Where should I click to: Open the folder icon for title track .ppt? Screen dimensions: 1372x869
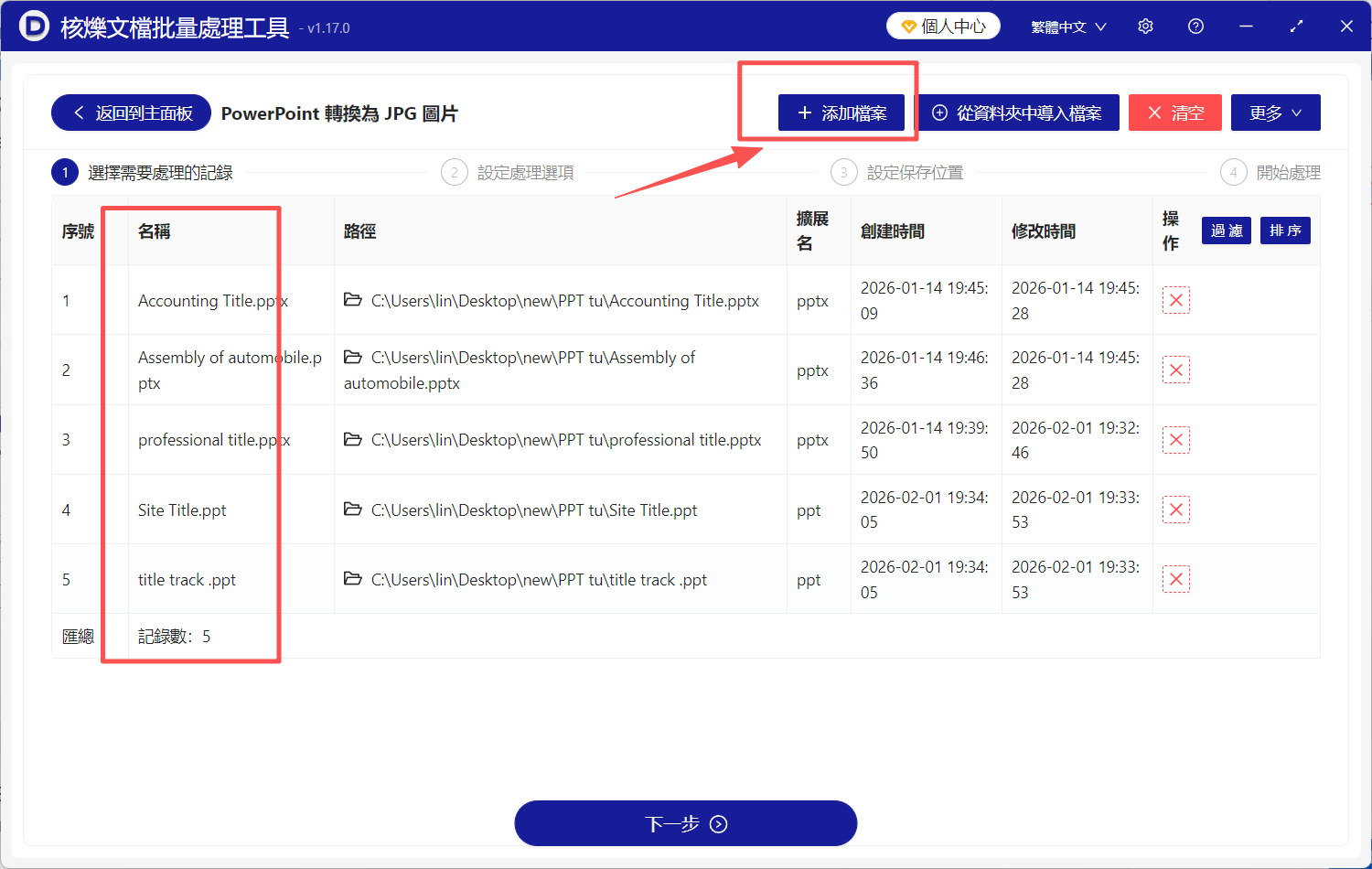pos(353,579)
